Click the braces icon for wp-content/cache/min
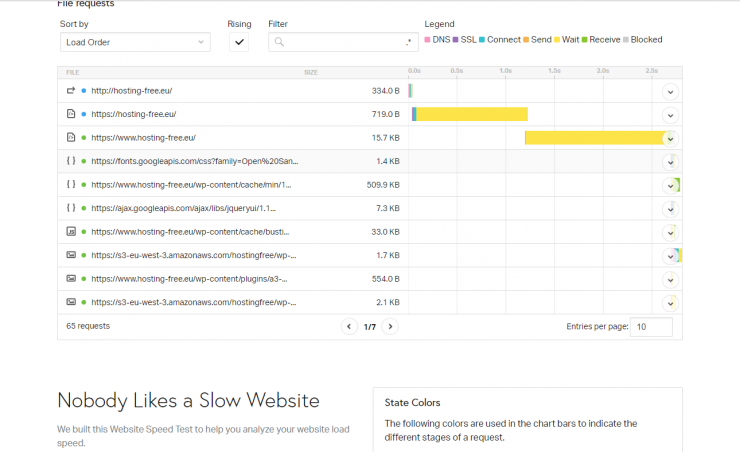Image resolution: width=740 pixels, height=452 pixels. click(71, 184)
